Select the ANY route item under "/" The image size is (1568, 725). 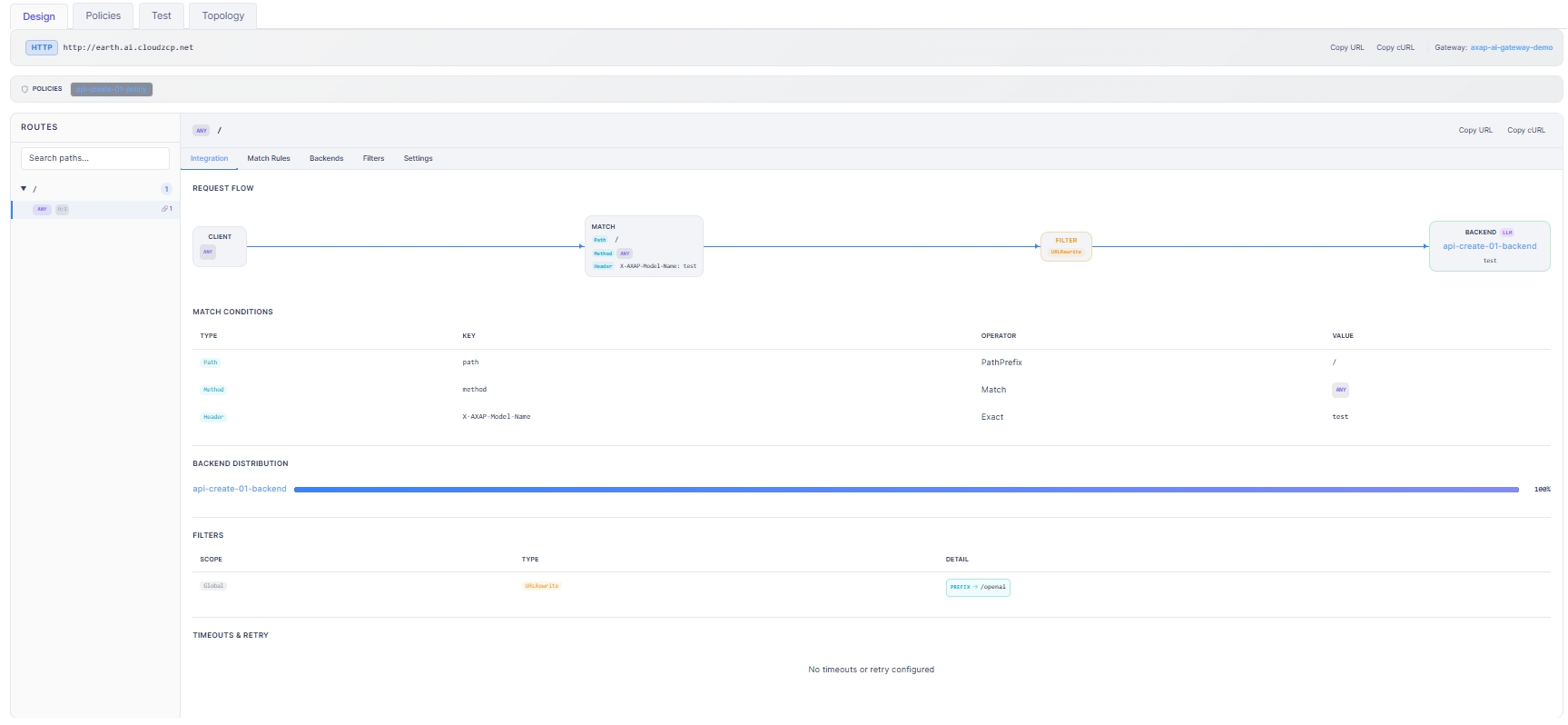tap(94, 209)
